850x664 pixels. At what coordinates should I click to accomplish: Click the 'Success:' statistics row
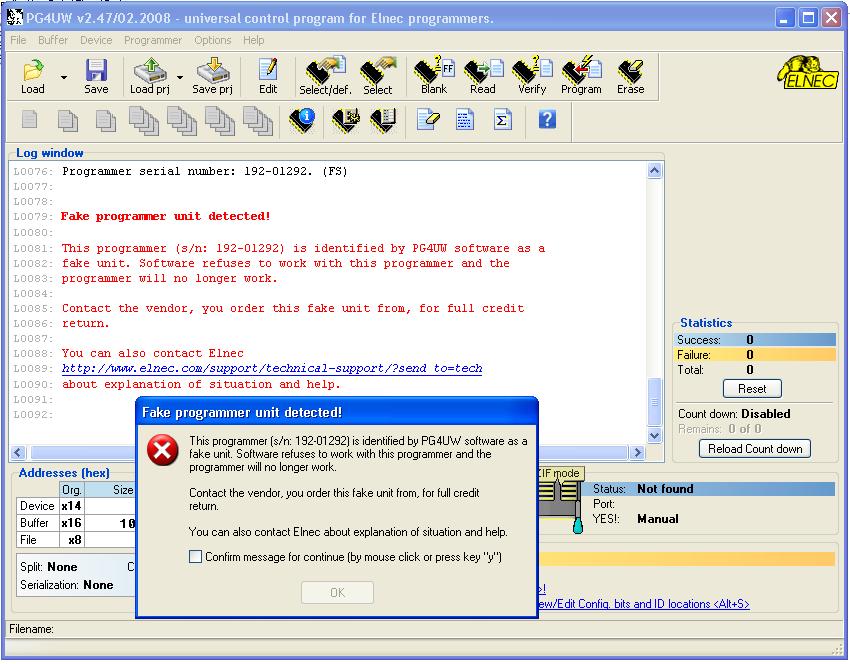tap(756, 340)
